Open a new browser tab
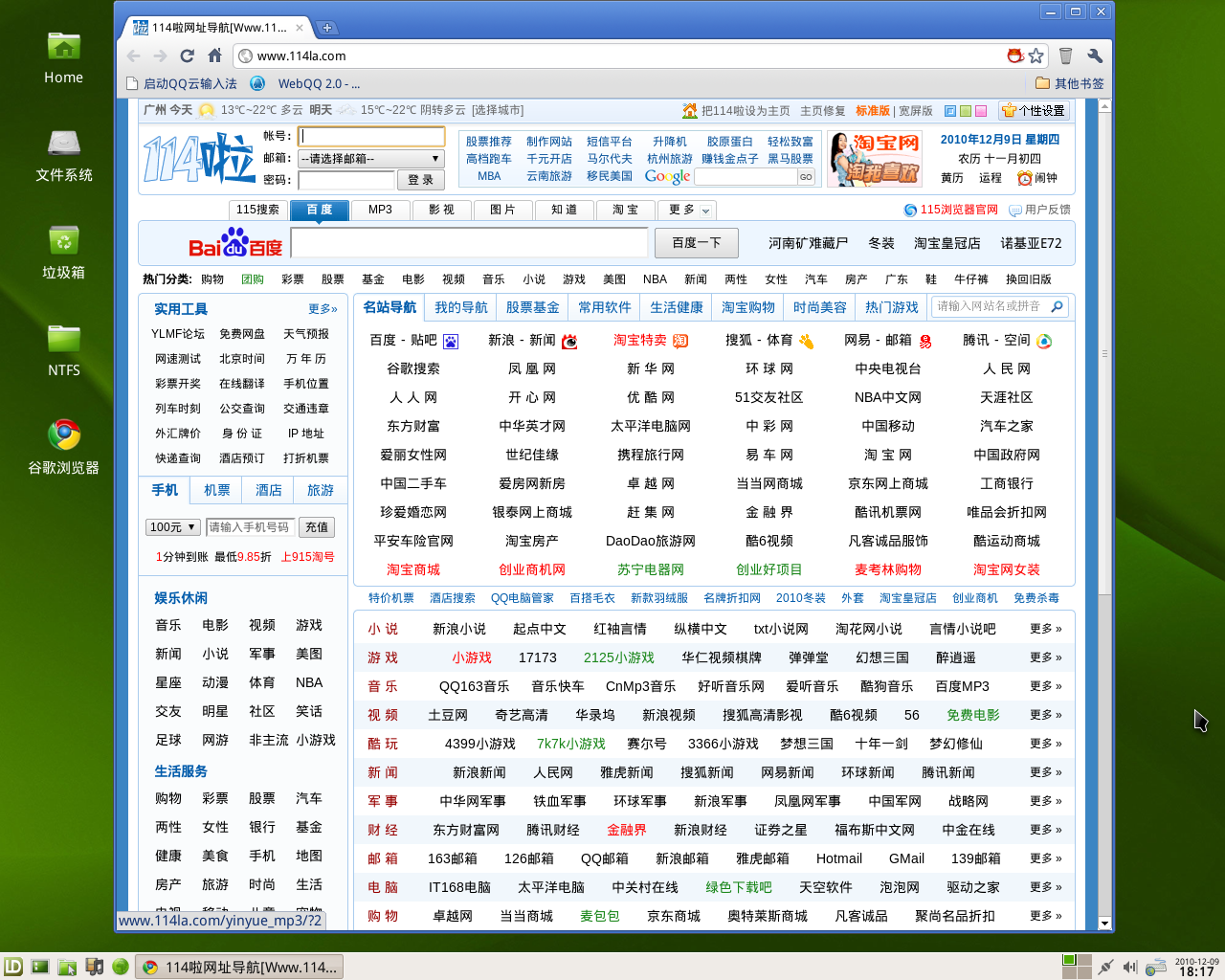The image size is (1225, 980). [327, 28]
